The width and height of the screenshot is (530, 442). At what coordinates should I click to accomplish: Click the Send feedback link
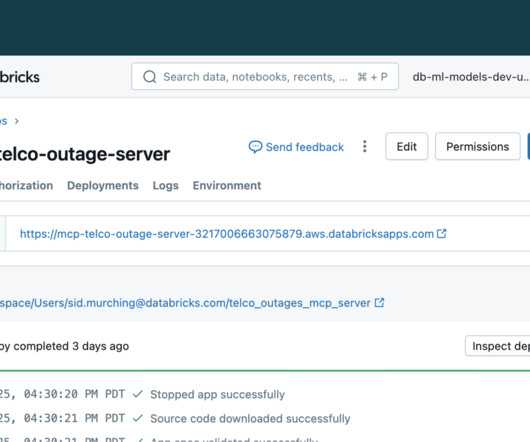[296, 147]
